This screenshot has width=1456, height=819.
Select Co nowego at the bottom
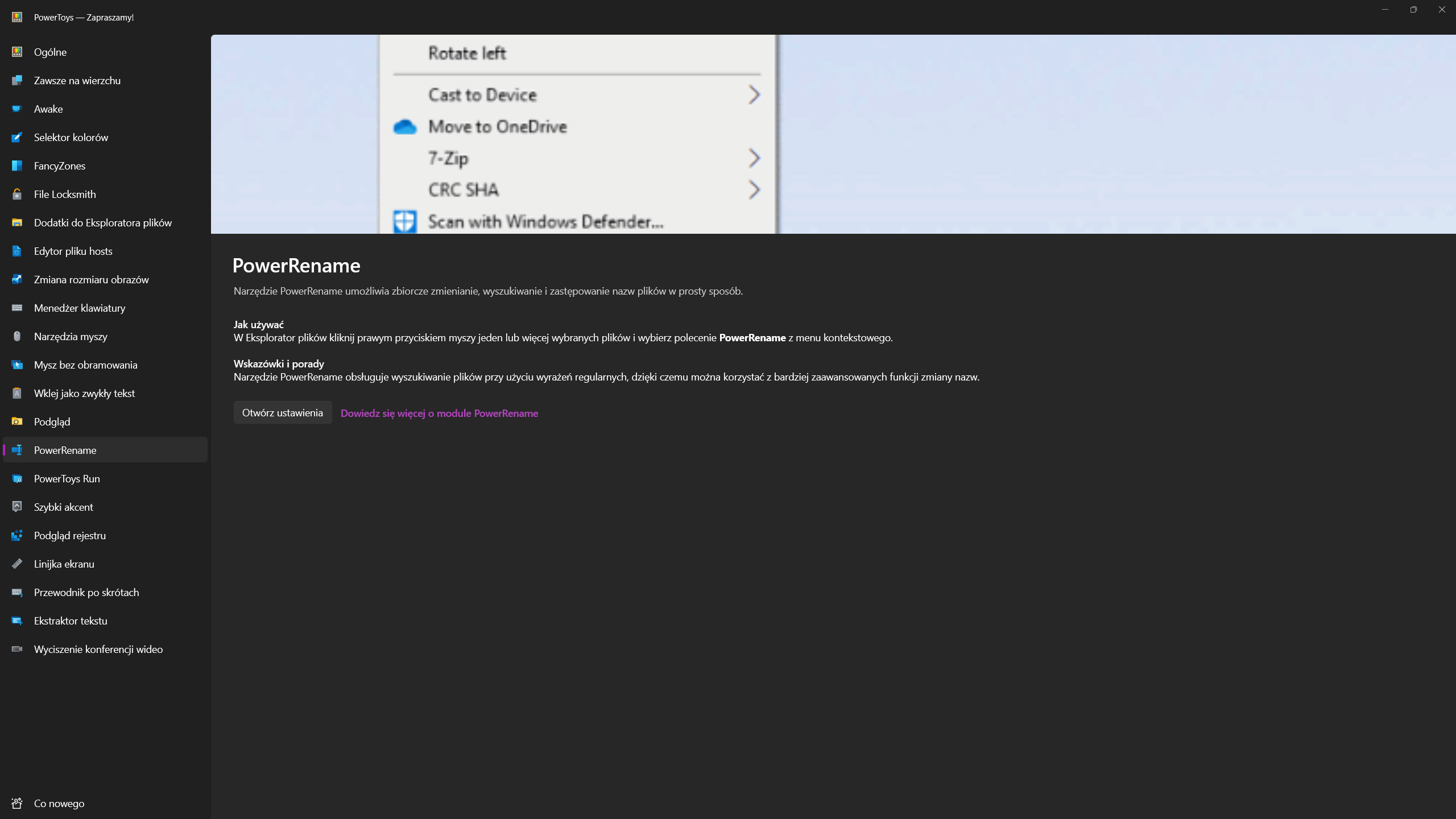[59, 803]
